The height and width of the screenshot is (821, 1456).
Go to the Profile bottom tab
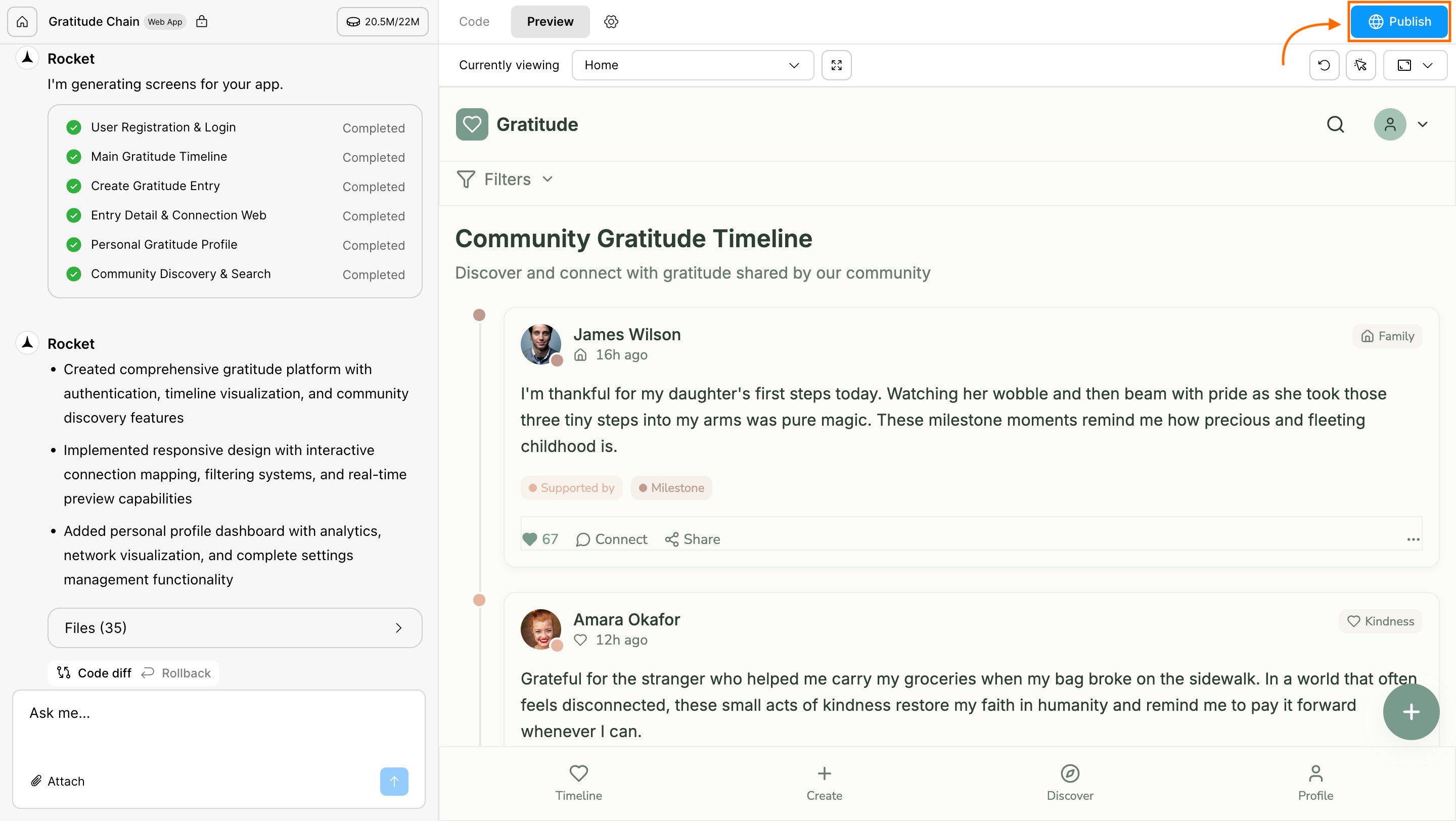[x=1315, y=783]
